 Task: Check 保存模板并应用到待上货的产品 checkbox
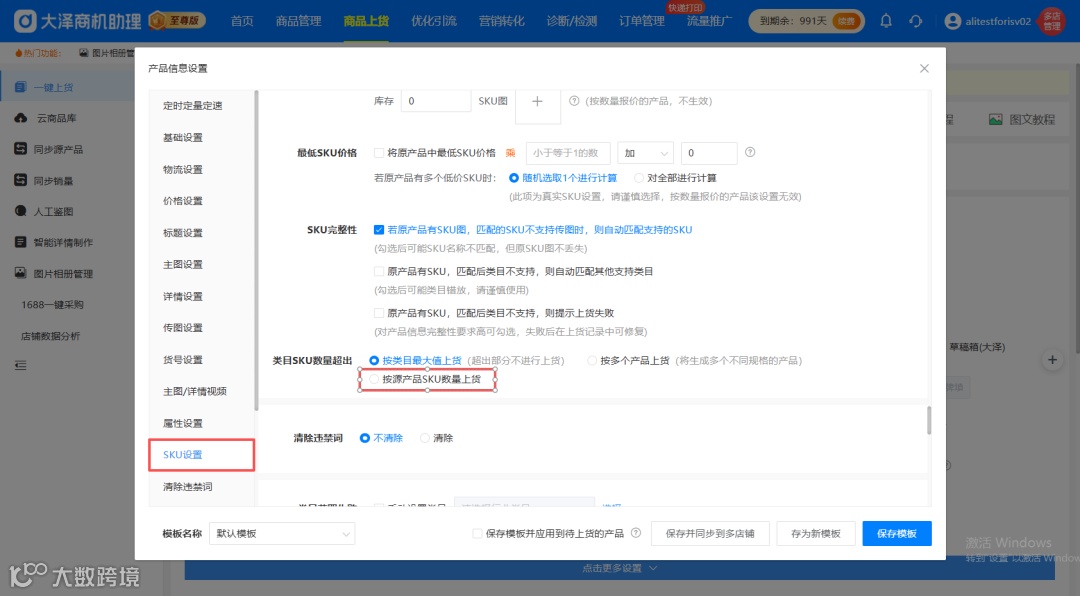pos(477,533)
